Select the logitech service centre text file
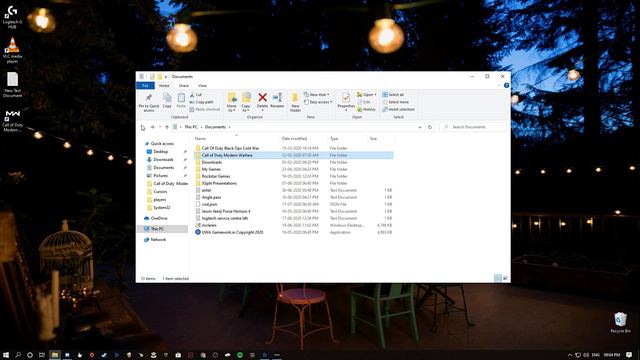 [x=293, y=218]
